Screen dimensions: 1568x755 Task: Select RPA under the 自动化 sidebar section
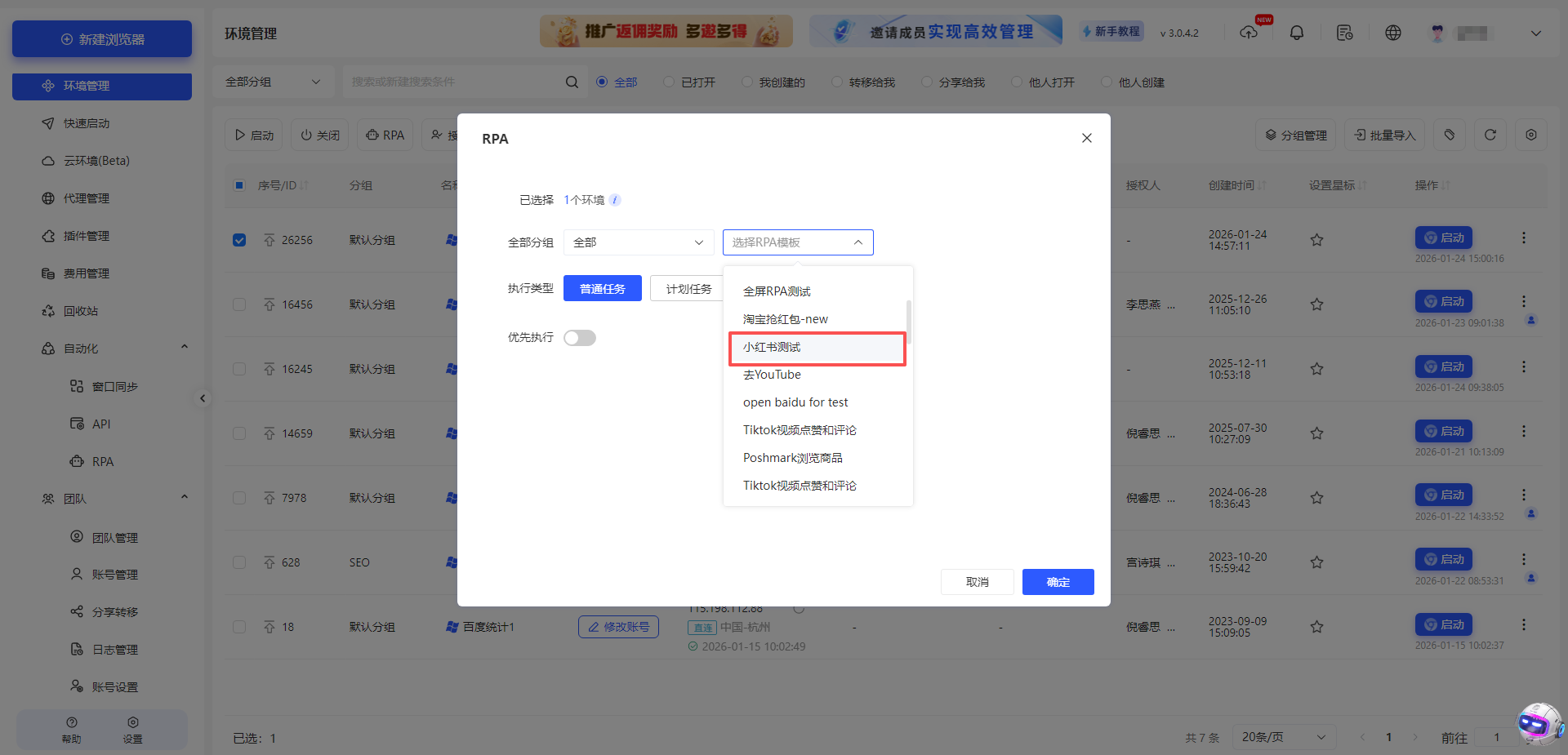[x=102, y=461]
